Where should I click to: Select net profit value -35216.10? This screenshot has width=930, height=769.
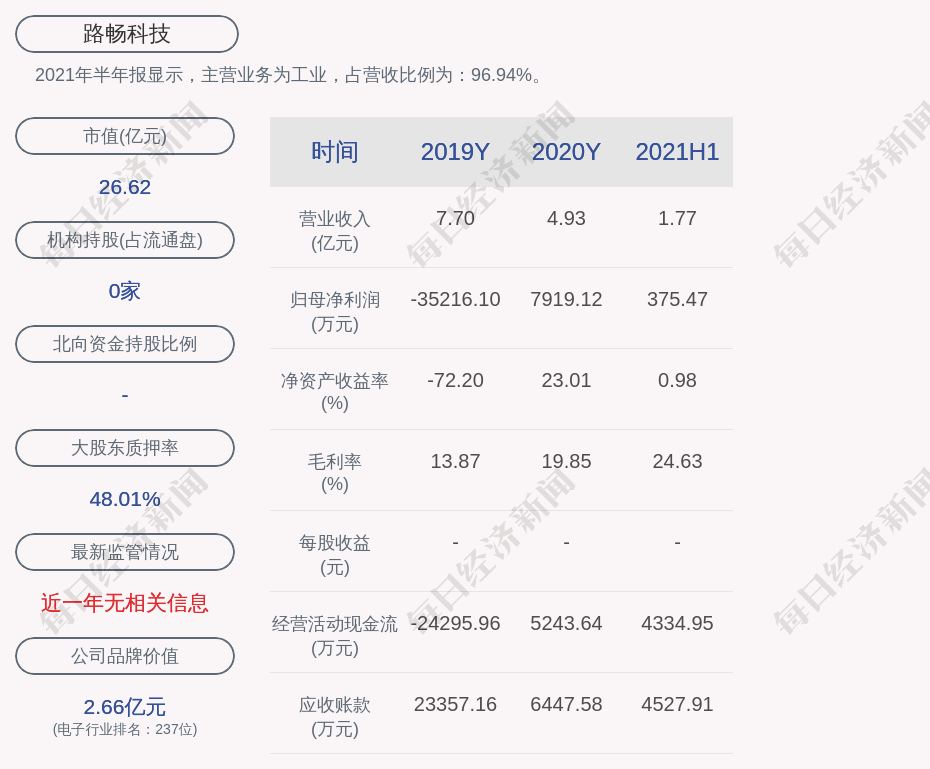click(x=455, y=299)
